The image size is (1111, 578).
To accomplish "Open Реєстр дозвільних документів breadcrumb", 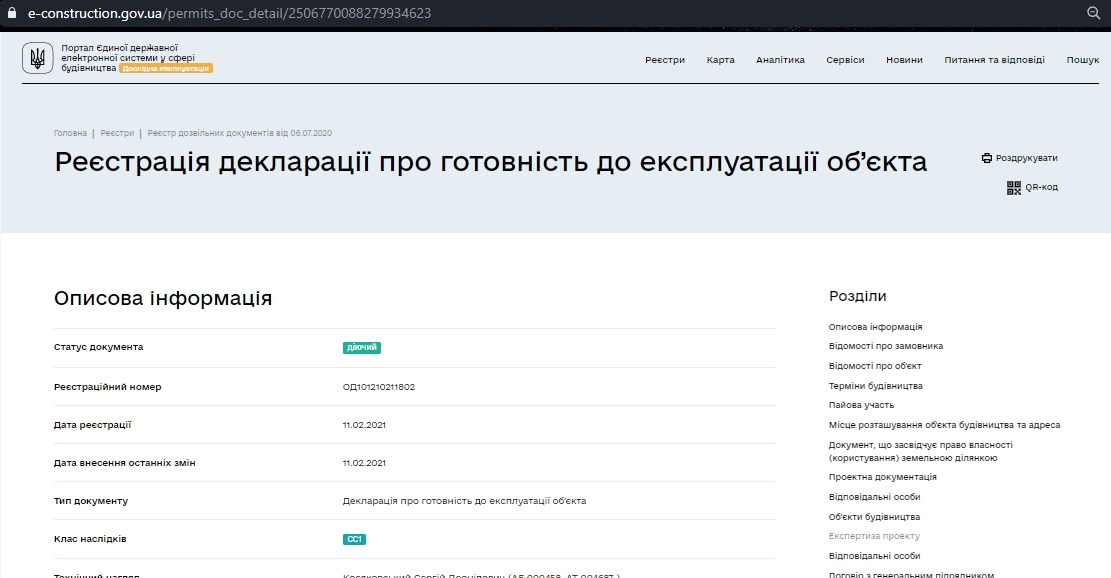I will click(239, 133).
